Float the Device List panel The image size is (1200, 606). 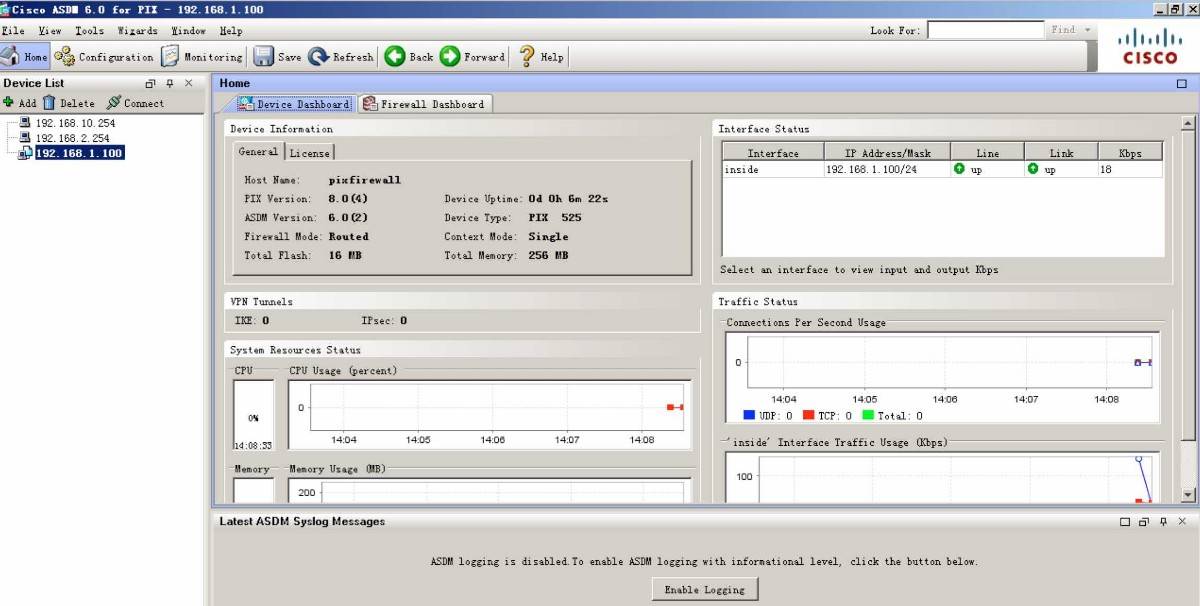coord(151,84)
